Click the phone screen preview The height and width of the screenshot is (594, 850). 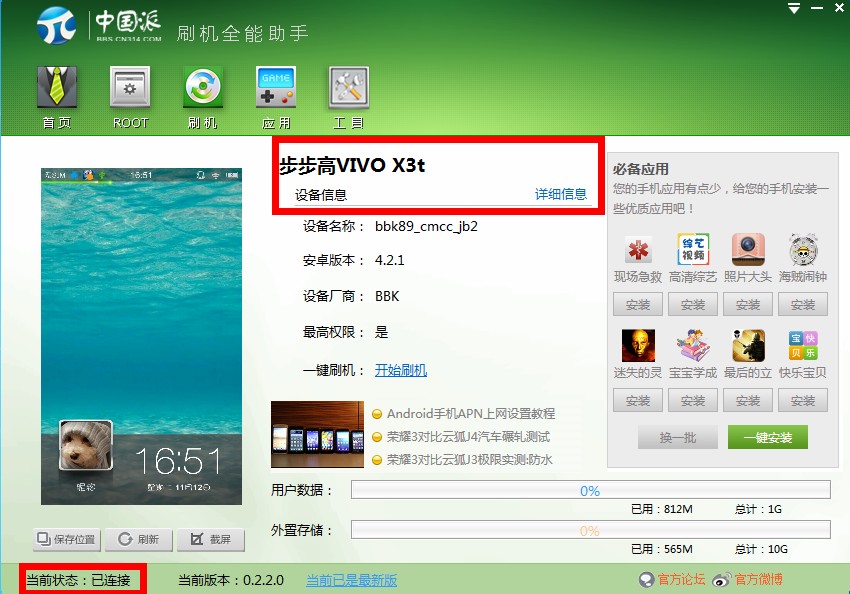(x=141, y=336)
